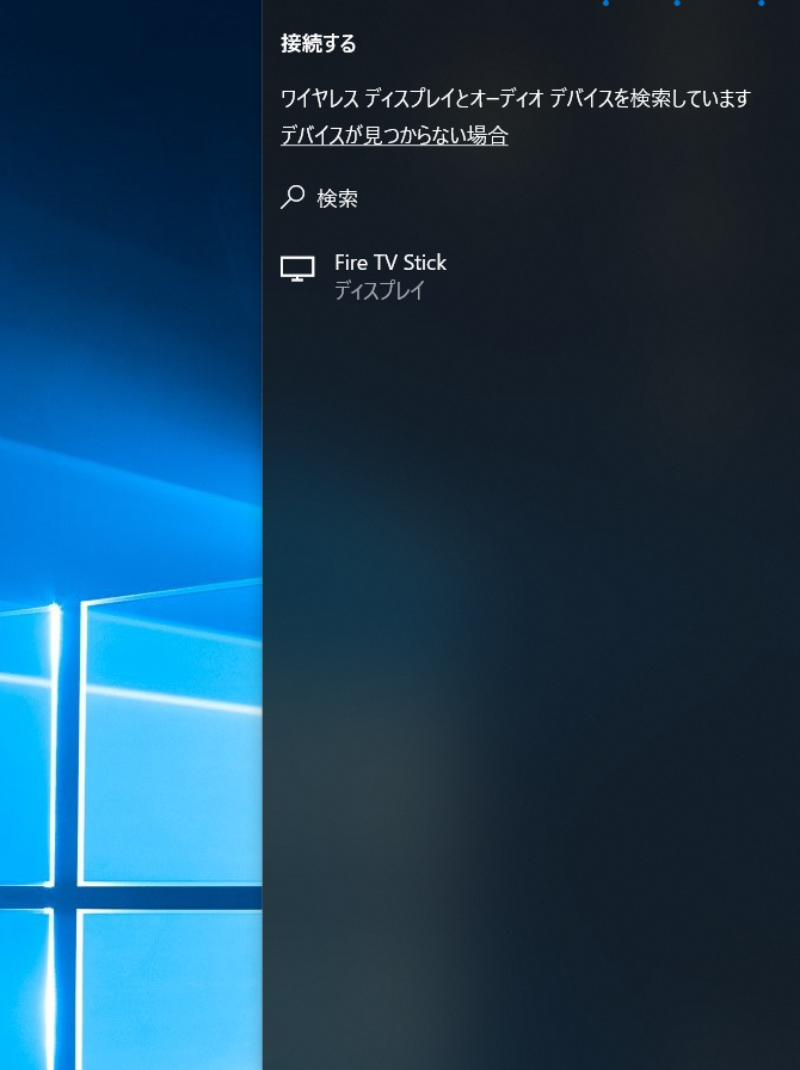Open the デバイスが見つからない場合 help link
The width and height of the screenshot is (800, 1070).
click(x=394, y=136)
